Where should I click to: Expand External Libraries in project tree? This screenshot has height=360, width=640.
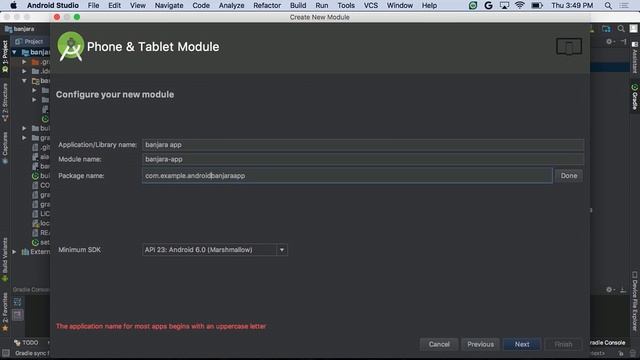14,252
